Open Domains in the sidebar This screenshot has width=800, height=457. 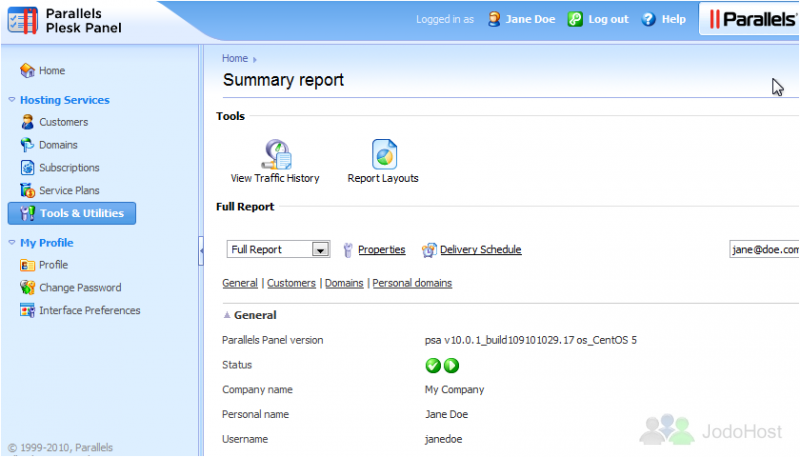point(58,145)
